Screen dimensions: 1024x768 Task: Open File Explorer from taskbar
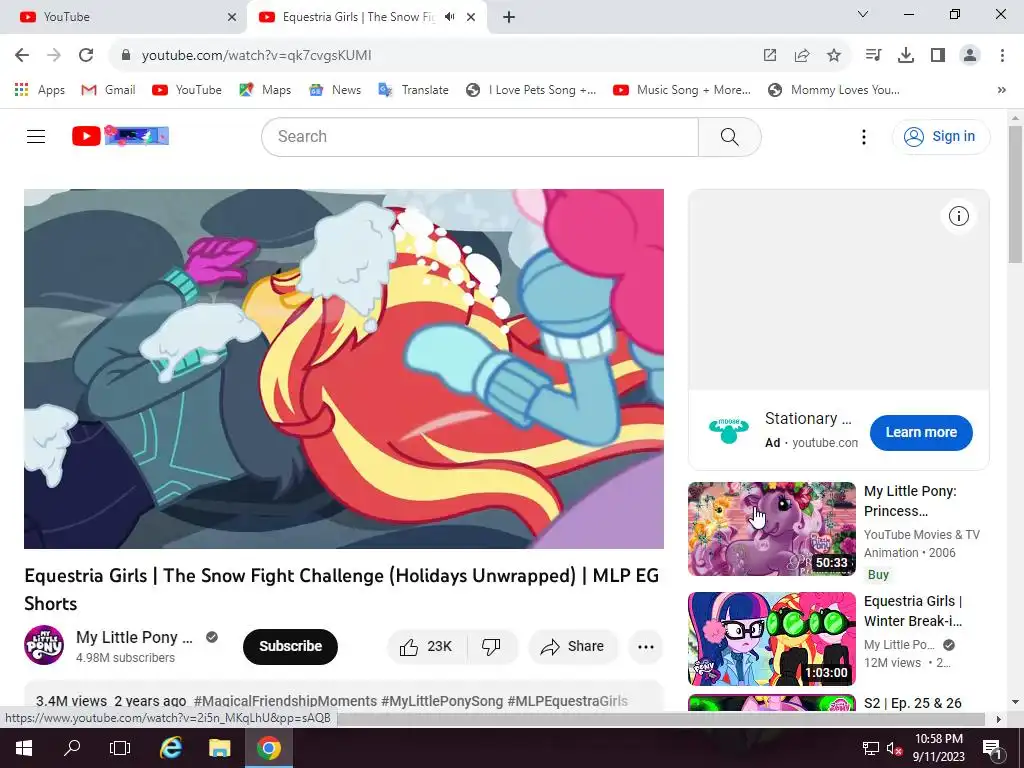(x=219, y=748)
